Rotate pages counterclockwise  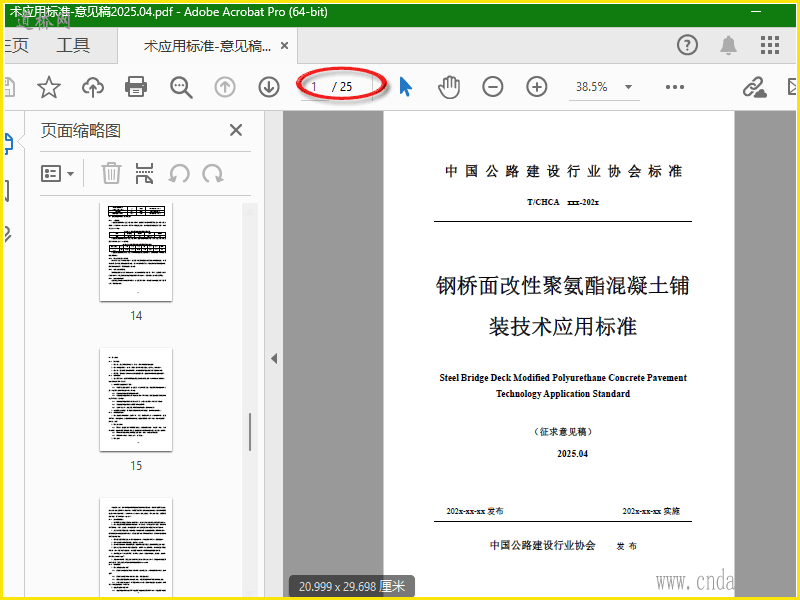pyautogui.click(x=179, y=174)
